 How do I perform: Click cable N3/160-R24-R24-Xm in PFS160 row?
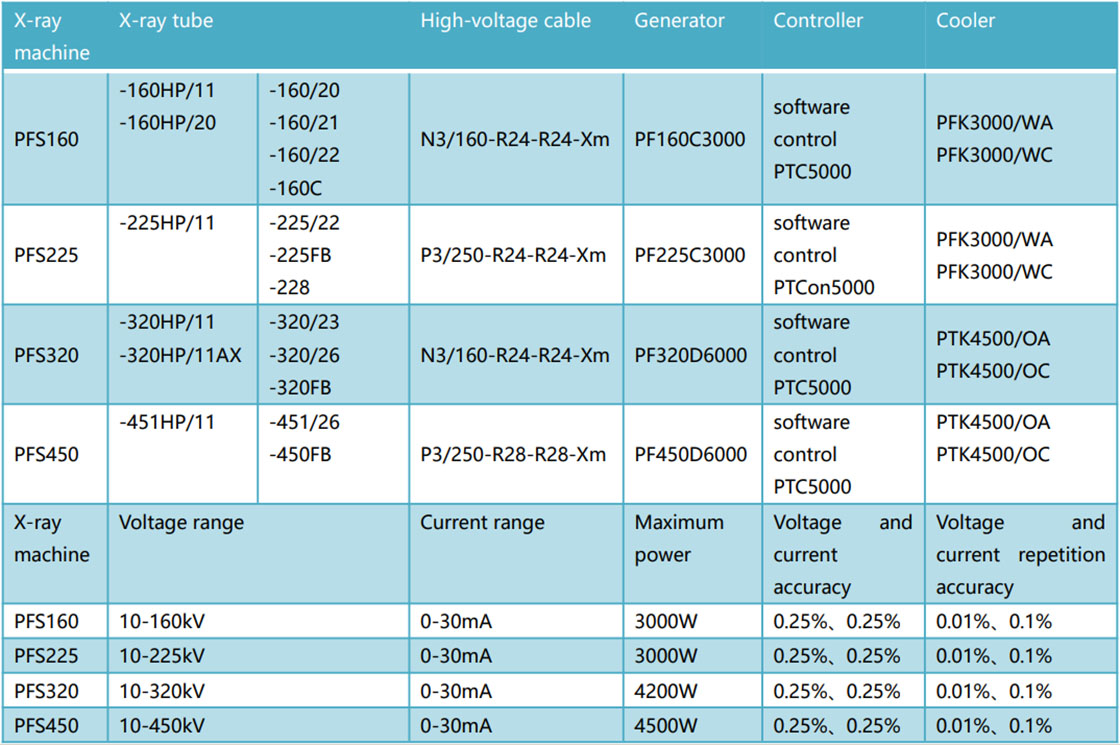click(515, 139)
